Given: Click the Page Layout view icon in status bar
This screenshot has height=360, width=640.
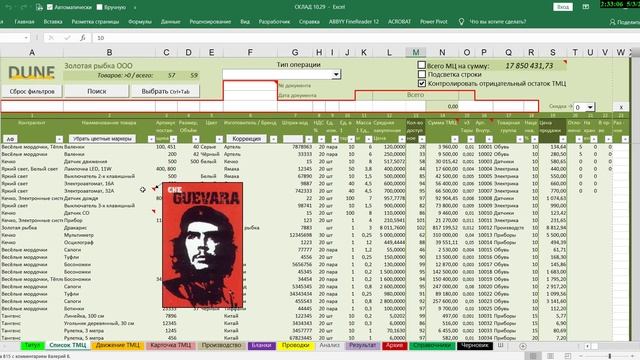Looking at the screenshot, I should (x=550, y=356).
